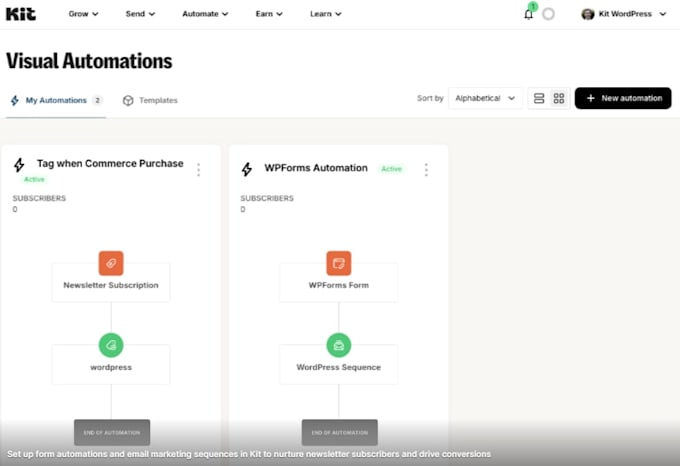
Task: Click the Templates cube icon
Action: click(x=128, y=101)
